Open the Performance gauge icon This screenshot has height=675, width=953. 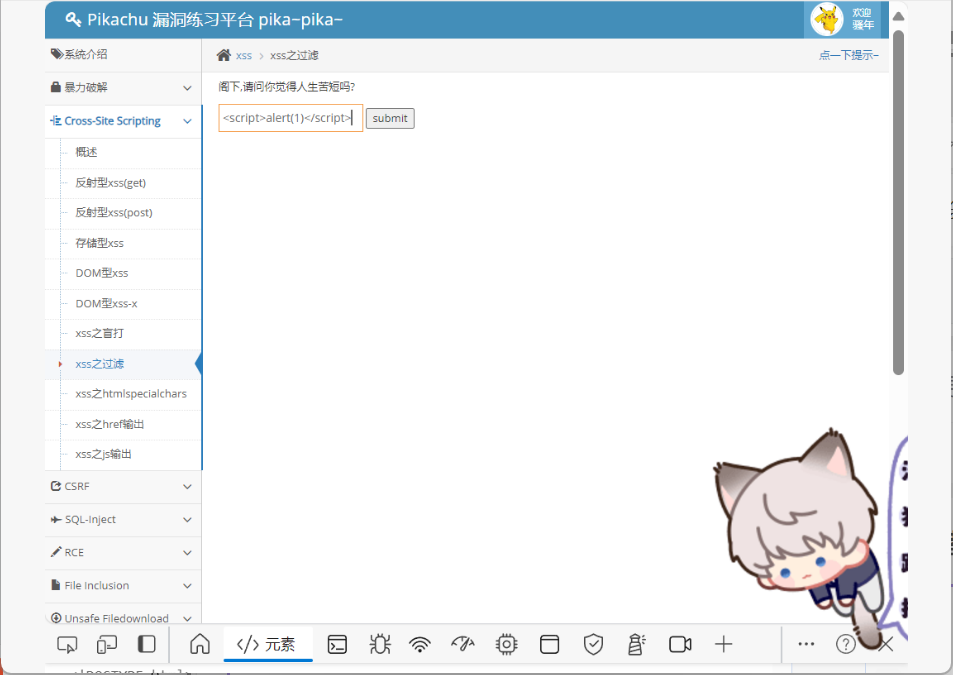click(463, 643)
